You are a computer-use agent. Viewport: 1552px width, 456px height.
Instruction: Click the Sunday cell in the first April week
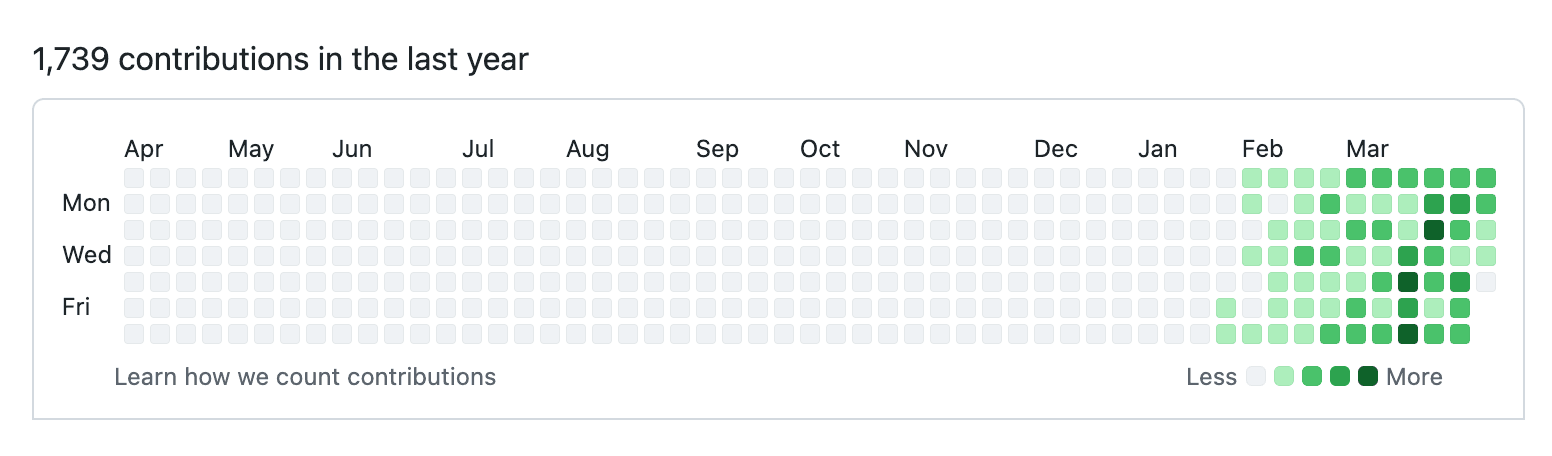tap(134, 178)
